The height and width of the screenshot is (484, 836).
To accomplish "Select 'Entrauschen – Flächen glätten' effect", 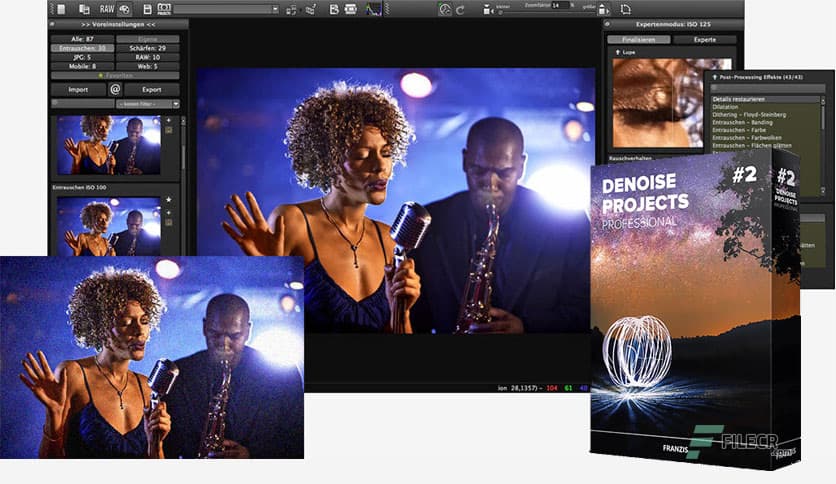I will (x=766, y=145).
